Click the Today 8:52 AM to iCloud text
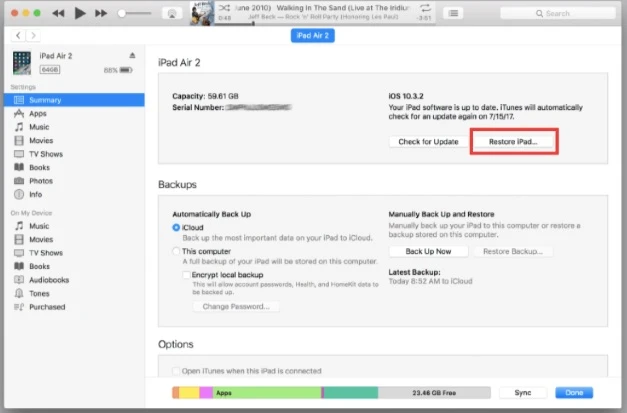 tap(430, 281)
